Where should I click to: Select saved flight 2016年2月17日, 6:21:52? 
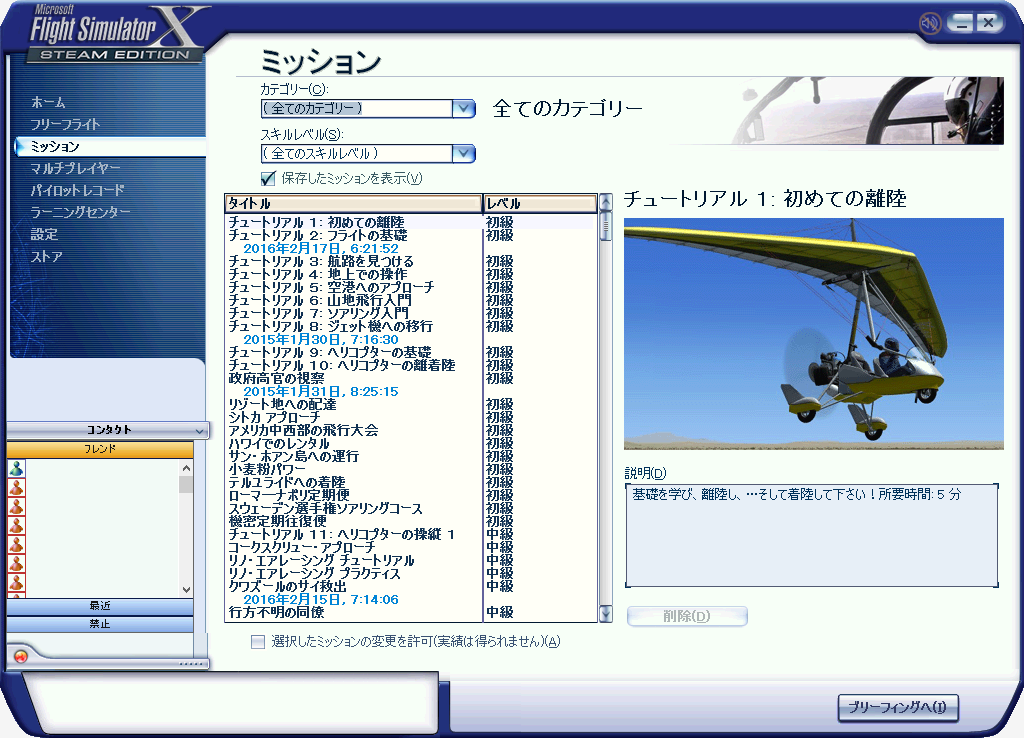[321, 248]
